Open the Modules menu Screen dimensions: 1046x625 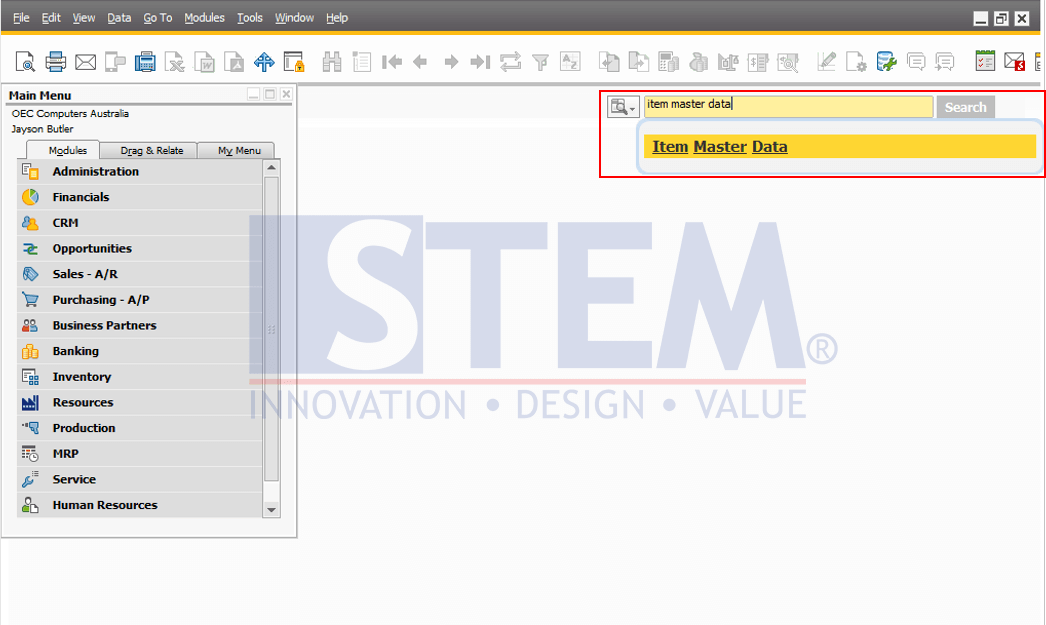[204, 18]
